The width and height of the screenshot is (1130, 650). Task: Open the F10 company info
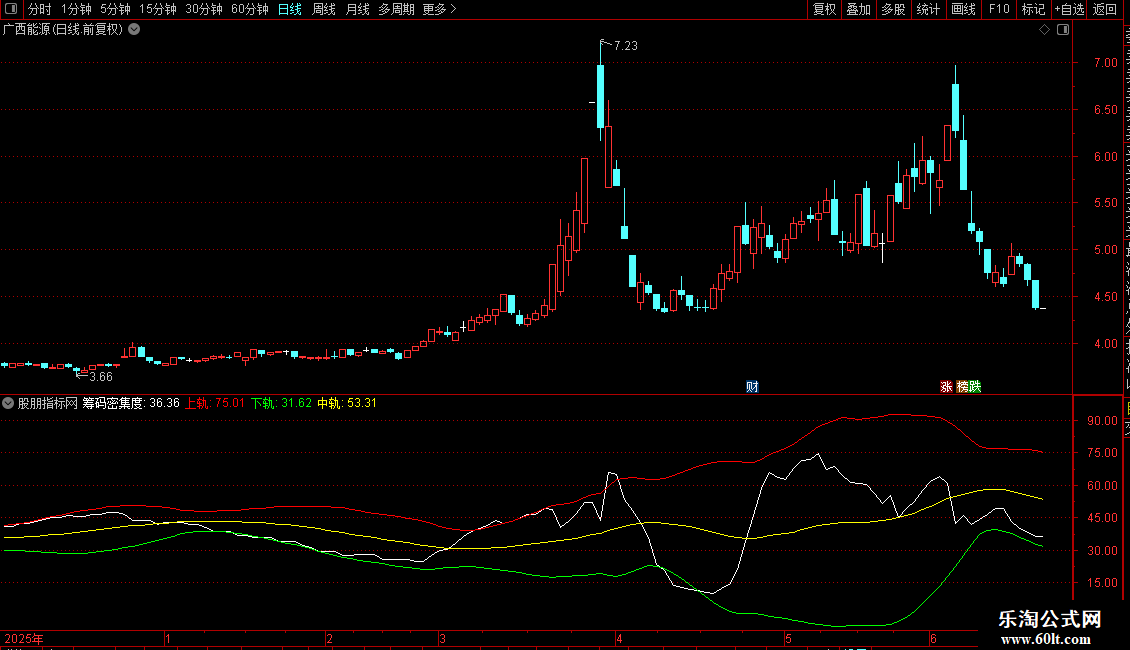click(x=999, y=9)
